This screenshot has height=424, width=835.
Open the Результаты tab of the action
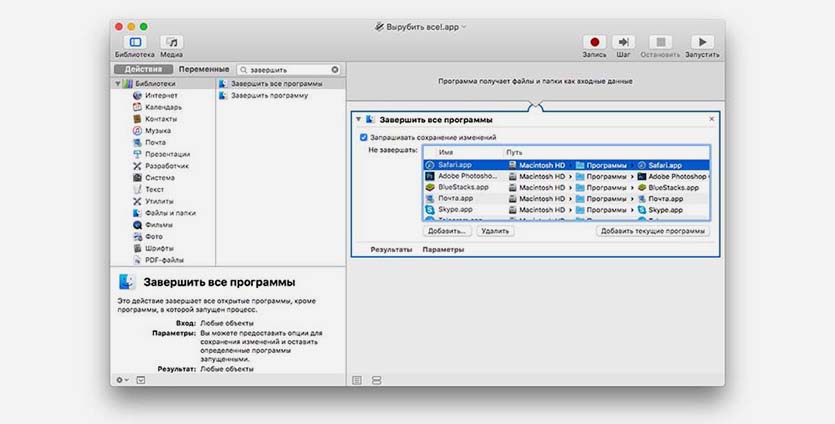coord(391,249)
